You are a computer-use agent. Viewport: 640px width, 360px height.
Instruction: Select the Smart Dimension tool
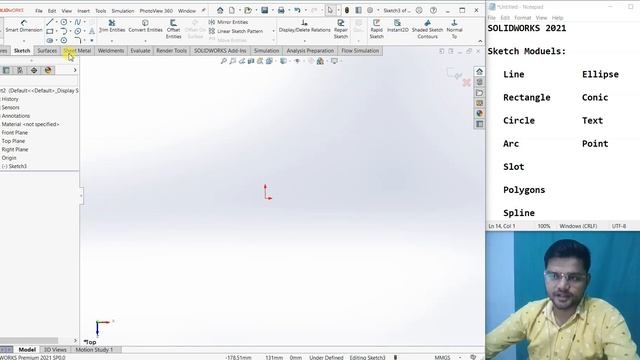(x=24, y=26)
